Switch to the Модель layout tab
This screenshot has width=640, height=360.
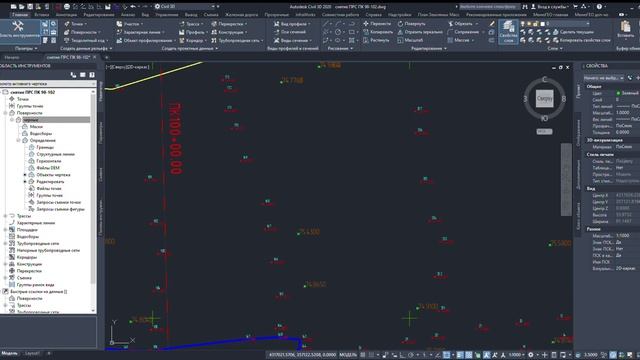pos(9,353)
